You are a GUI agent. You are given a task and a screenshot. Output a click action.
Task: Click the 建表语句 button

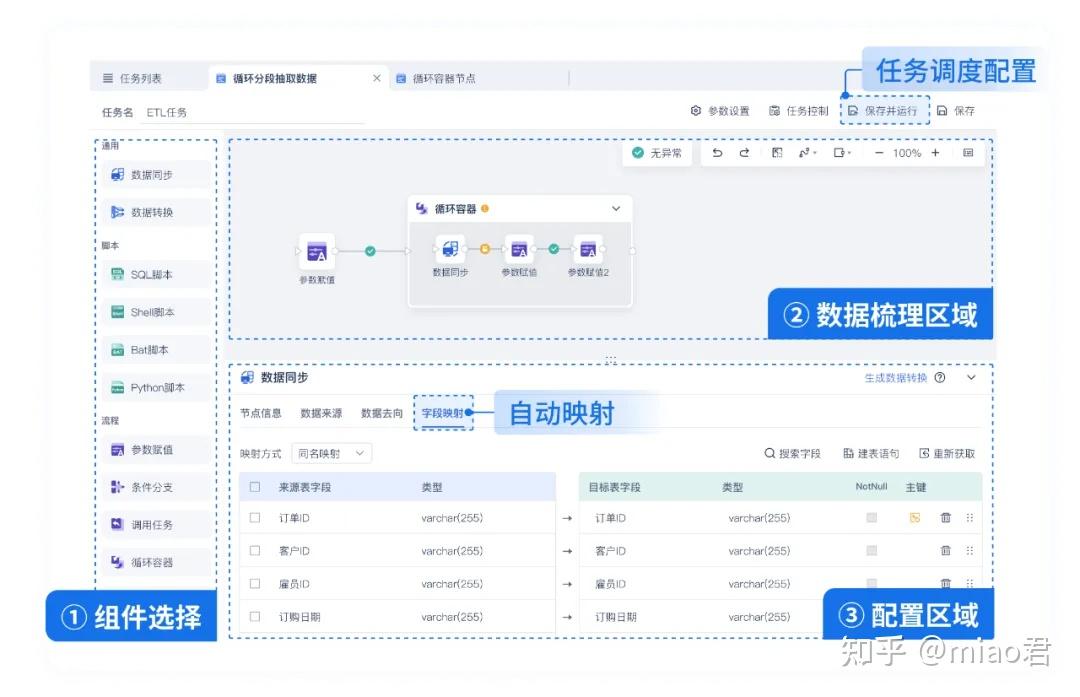[871, 453]
